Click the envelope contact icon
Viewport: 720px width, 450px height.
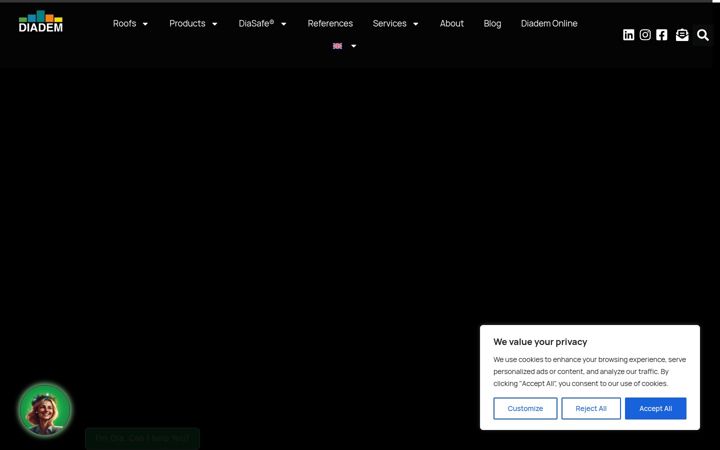tap(682, 35)
